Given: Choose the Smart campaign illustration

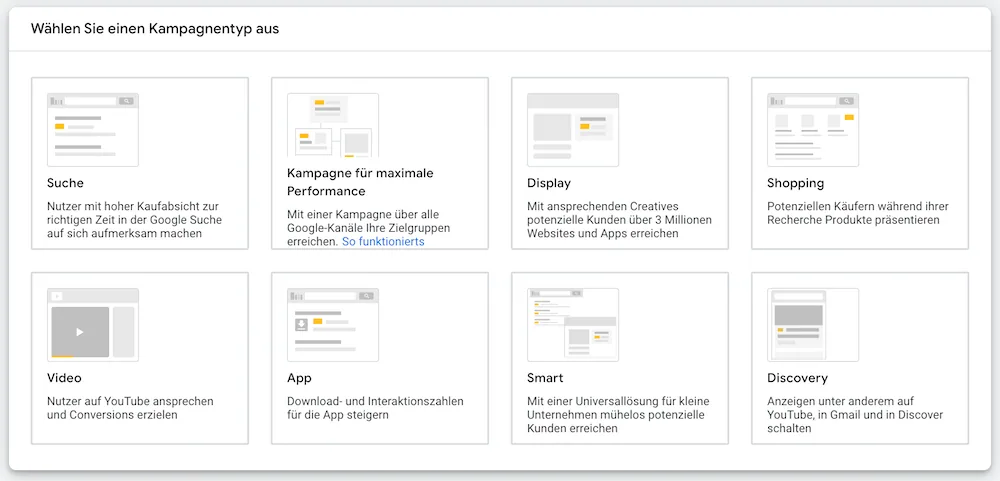Looking at the screenshot, I should 573,325.
